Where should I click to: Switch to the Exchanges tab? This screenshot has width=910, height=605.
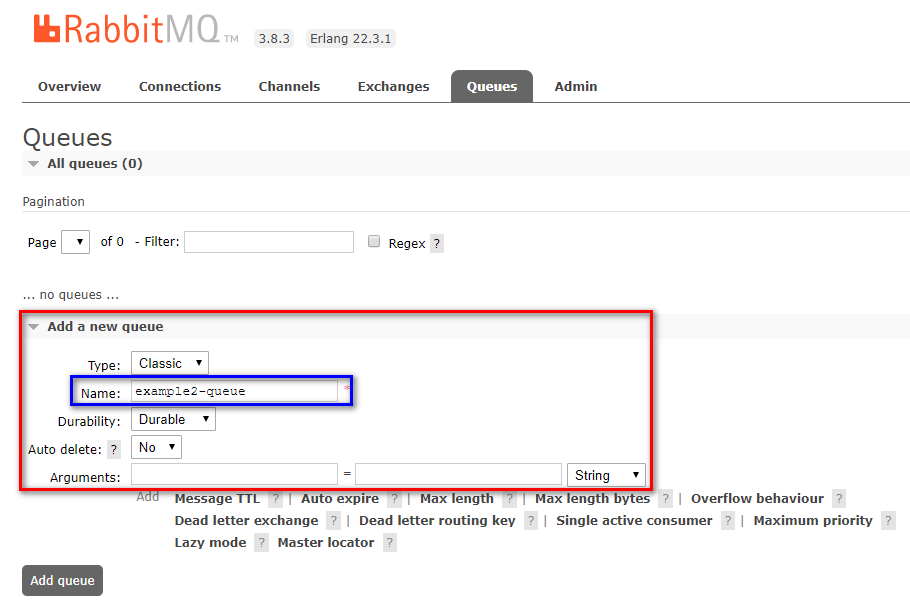[x=393, y=87]
